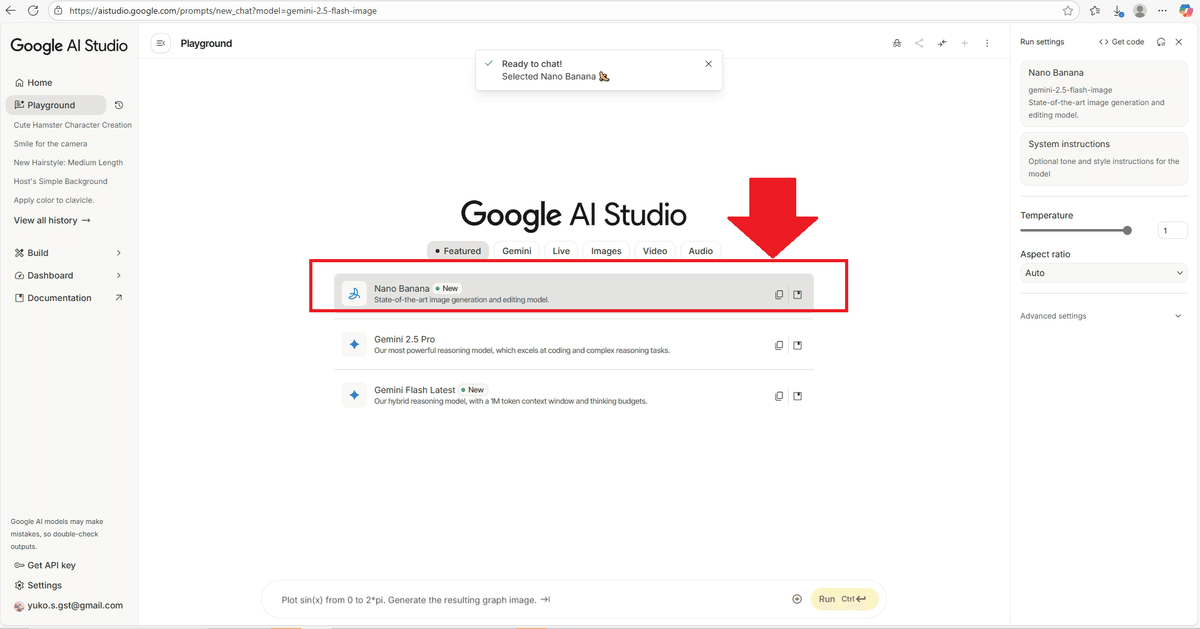Click the yuko.s.gst@gmail.com account entry

click(x=68, y=605)
